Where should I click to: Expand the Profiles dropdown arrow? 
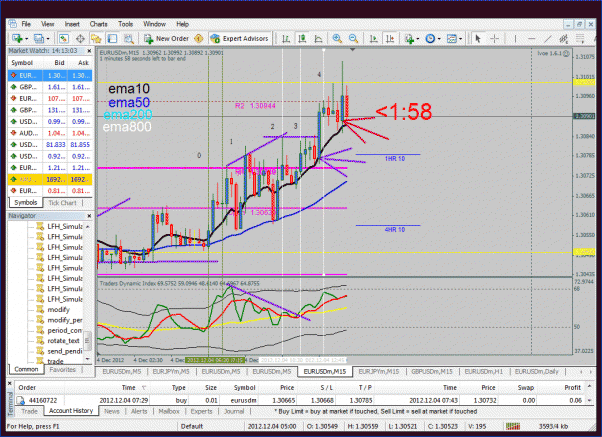pos(48,39)
